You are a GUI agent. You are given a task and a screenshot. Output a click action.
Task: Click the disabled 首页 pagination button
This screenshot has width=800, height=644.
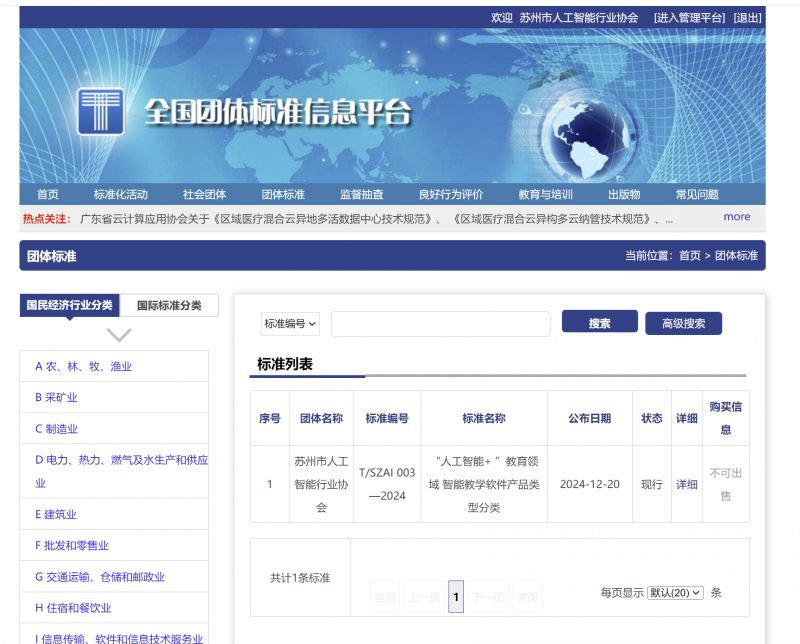point(385,597)
